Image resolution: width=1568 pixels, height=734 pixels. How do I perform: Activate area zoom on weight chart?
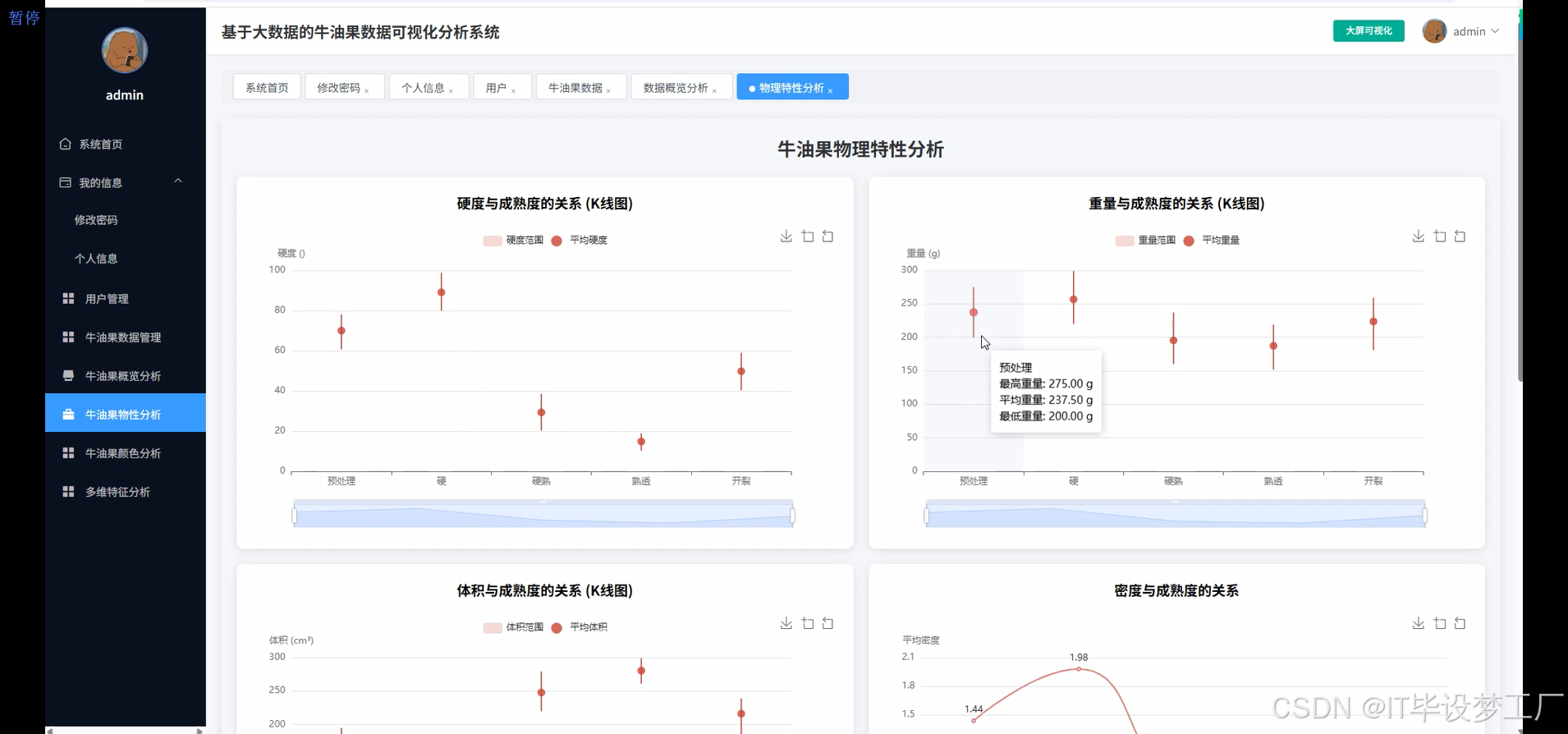pos(1440,236)
